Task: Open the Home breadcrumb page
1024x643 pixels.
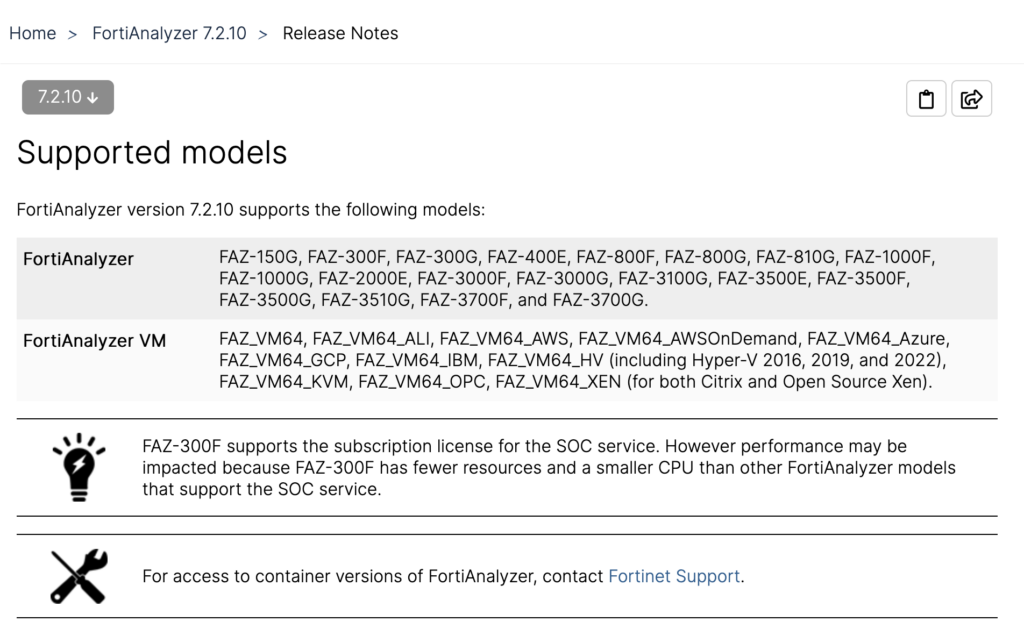Action: click(x=33, y=33)
